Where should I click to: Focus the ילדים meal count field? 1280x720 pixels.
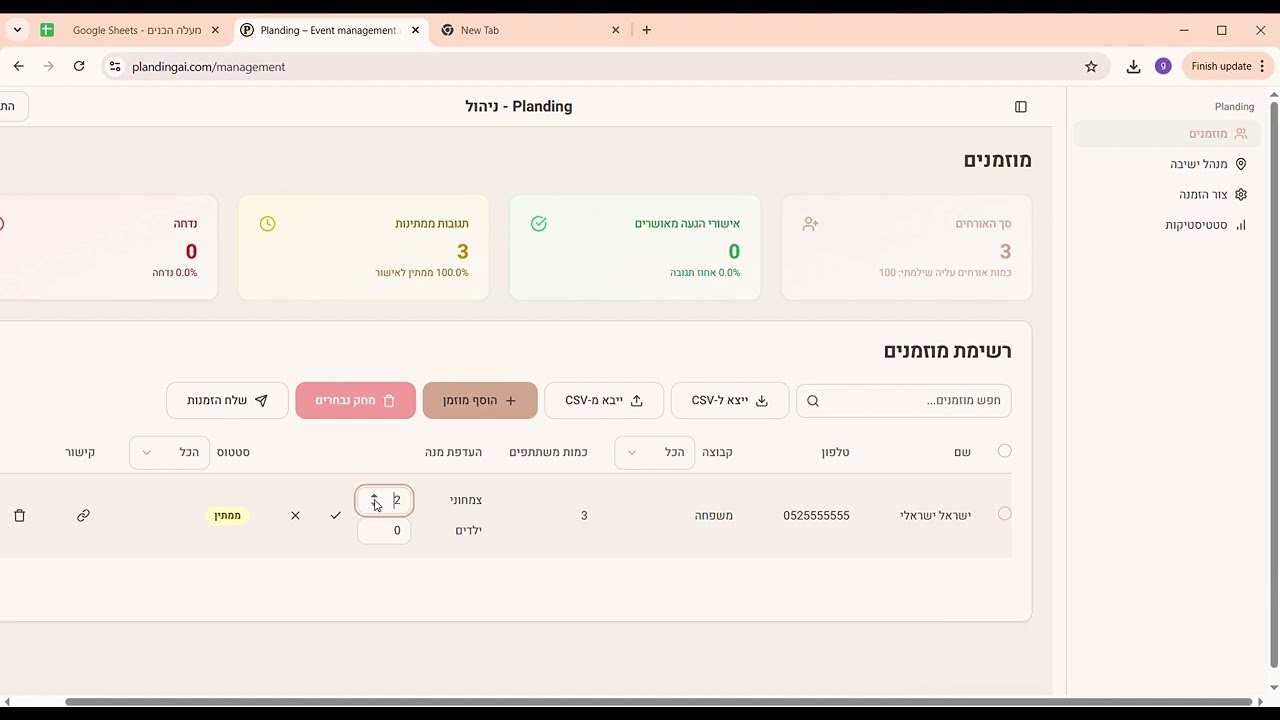coord(384,531)
